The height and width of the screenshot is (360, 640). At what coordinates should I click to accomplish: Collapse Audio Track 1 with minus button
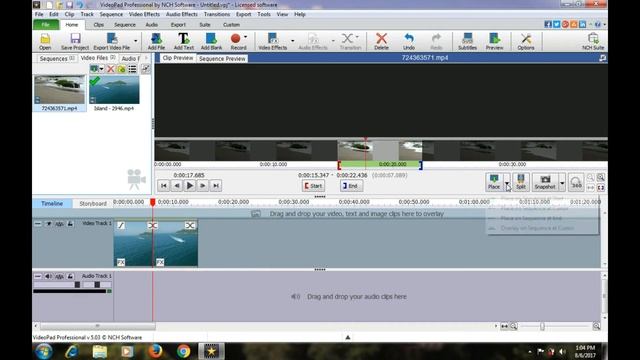(38, 276)
